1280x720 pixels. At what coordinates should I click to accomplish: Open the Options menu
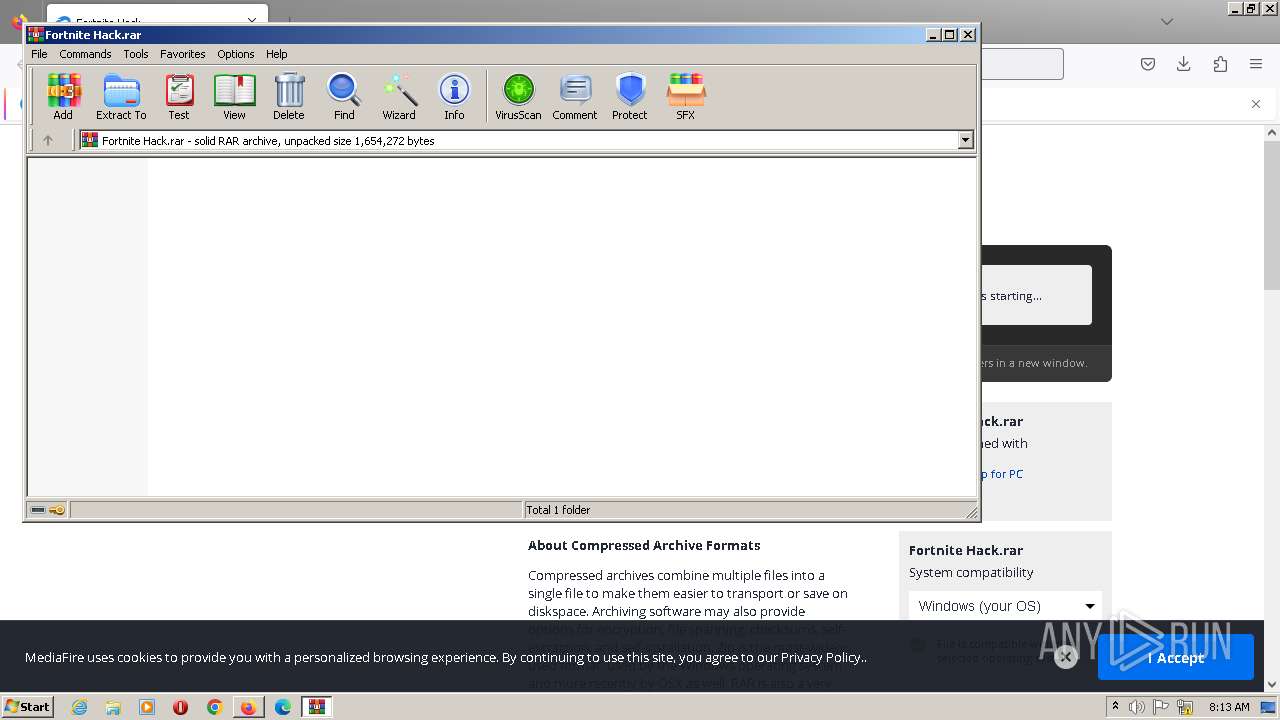point(236,54)
